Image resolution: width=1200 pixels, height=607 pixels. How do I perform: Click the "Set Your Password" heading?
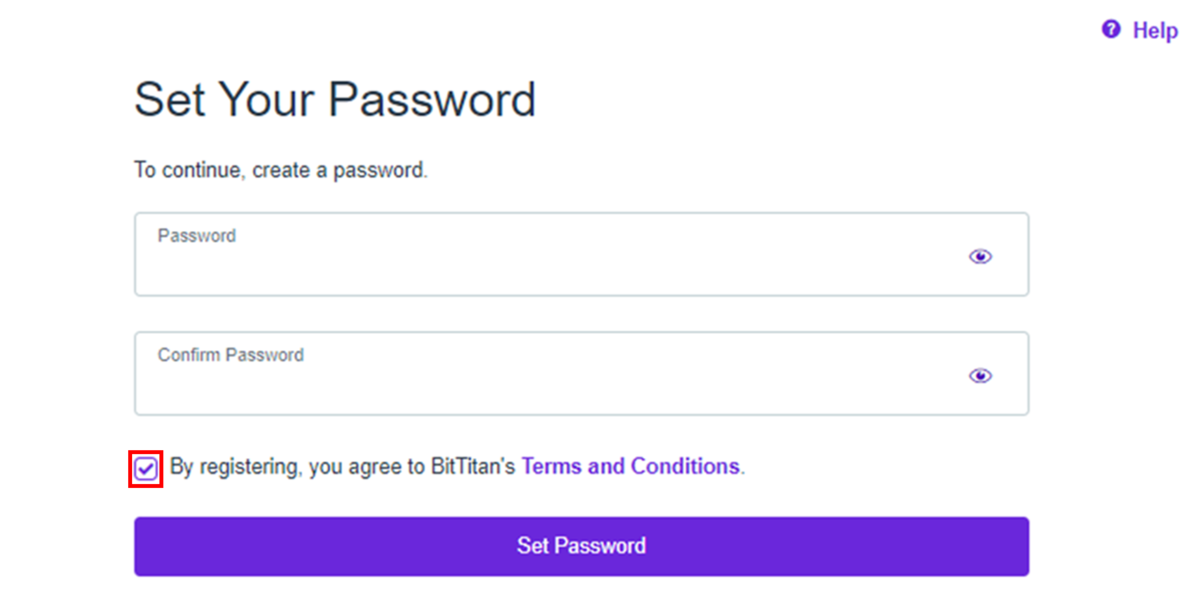335,100
